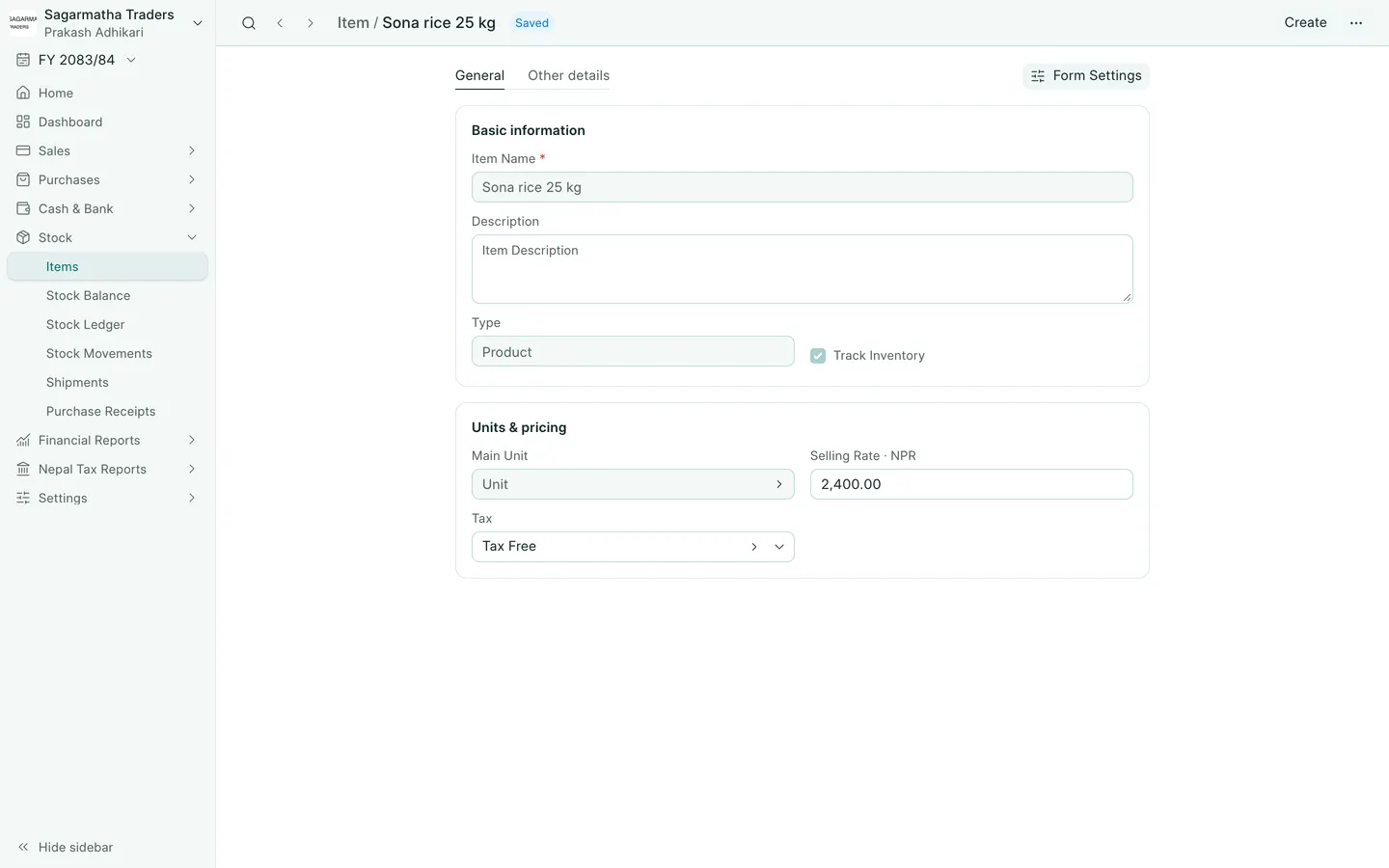Image resolution: width=1389 pixels, height=868 pixels.
Task: Click the Dashboard grid icon
Action: [x=23, y=122]
